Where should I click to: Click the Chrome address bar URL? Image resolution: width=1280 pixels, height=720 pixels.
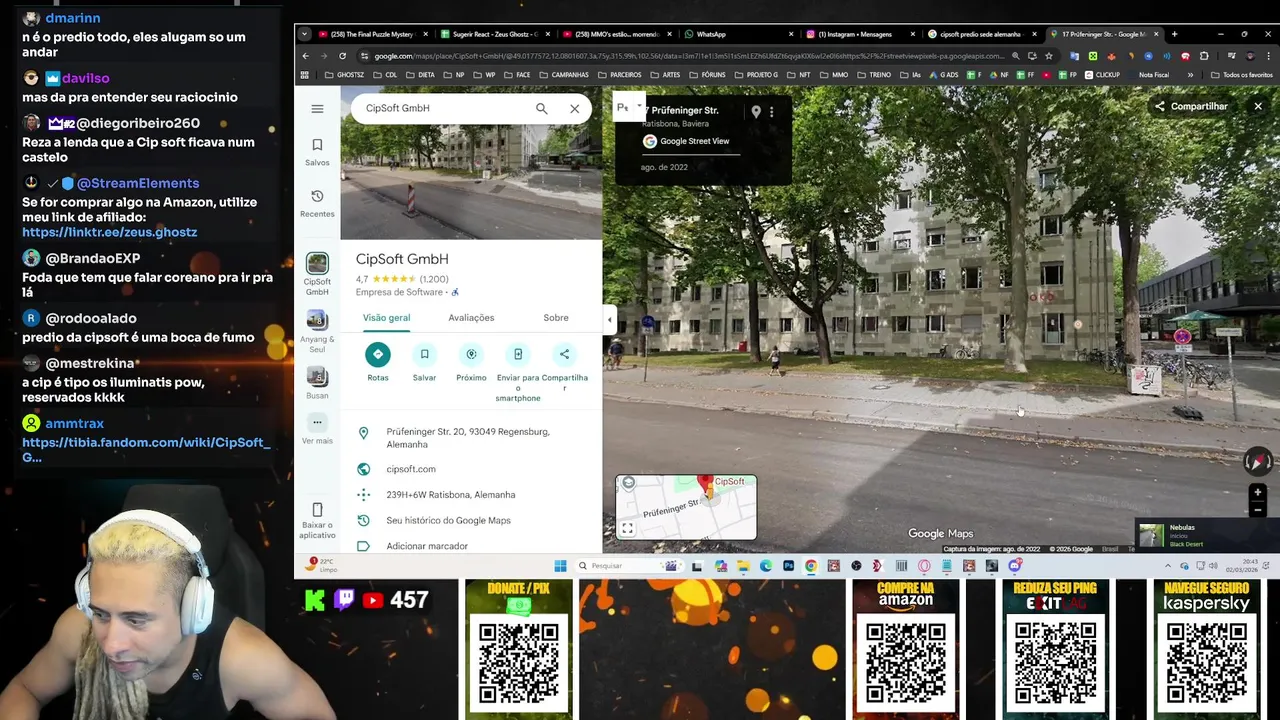point(690,56)
